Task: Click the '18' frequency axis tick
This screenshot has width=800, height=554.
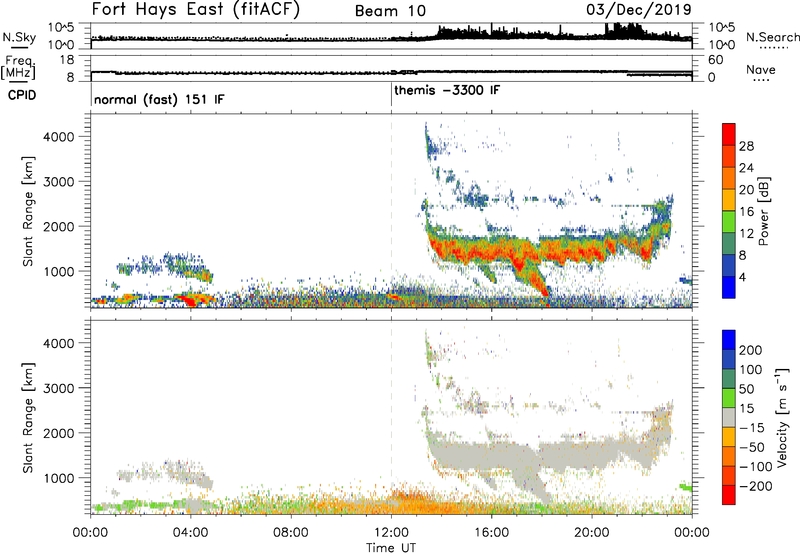Action: pos(67,60)
